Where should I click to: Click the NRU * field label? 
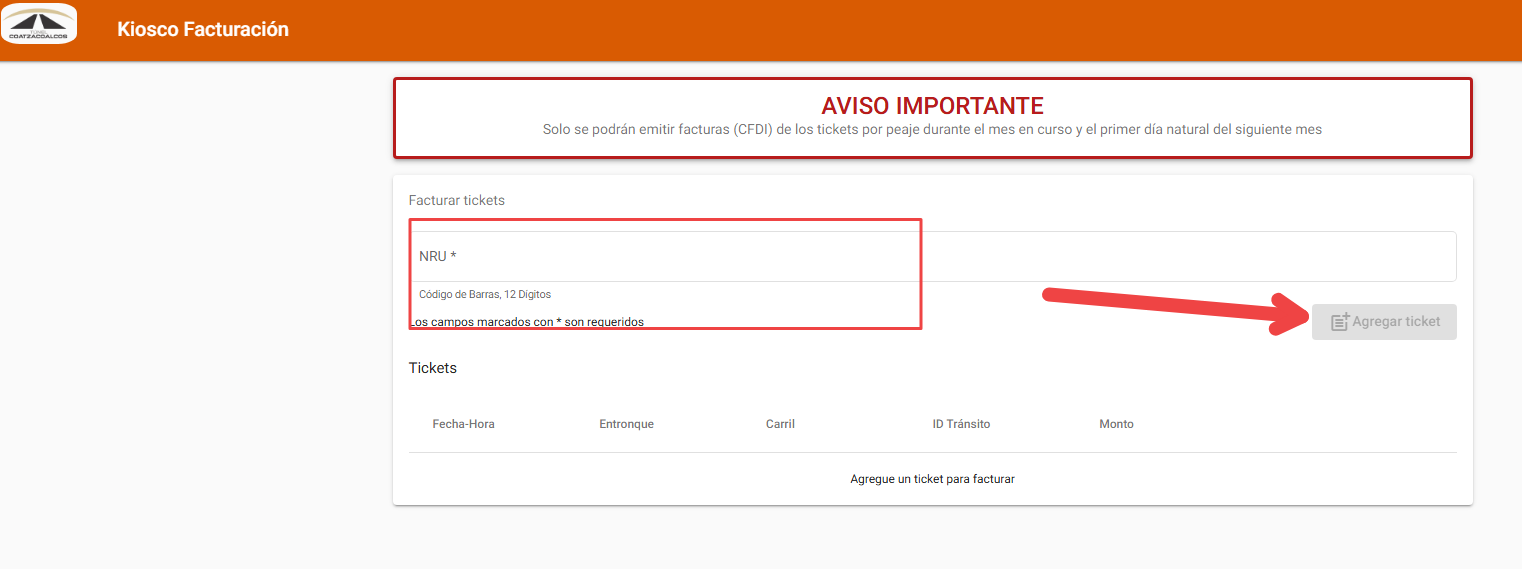[437, 256]
